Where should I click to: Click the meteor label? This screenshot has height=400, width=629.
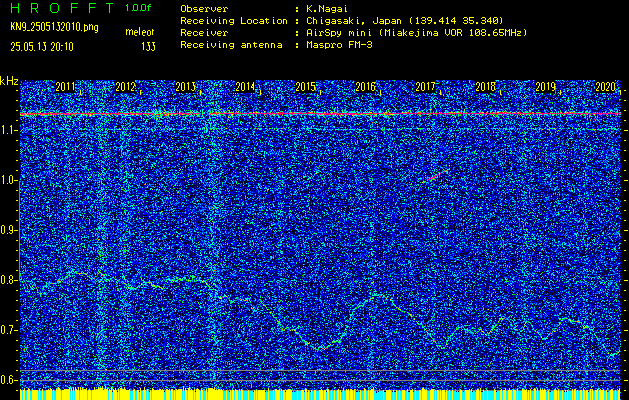pos(139,32)
